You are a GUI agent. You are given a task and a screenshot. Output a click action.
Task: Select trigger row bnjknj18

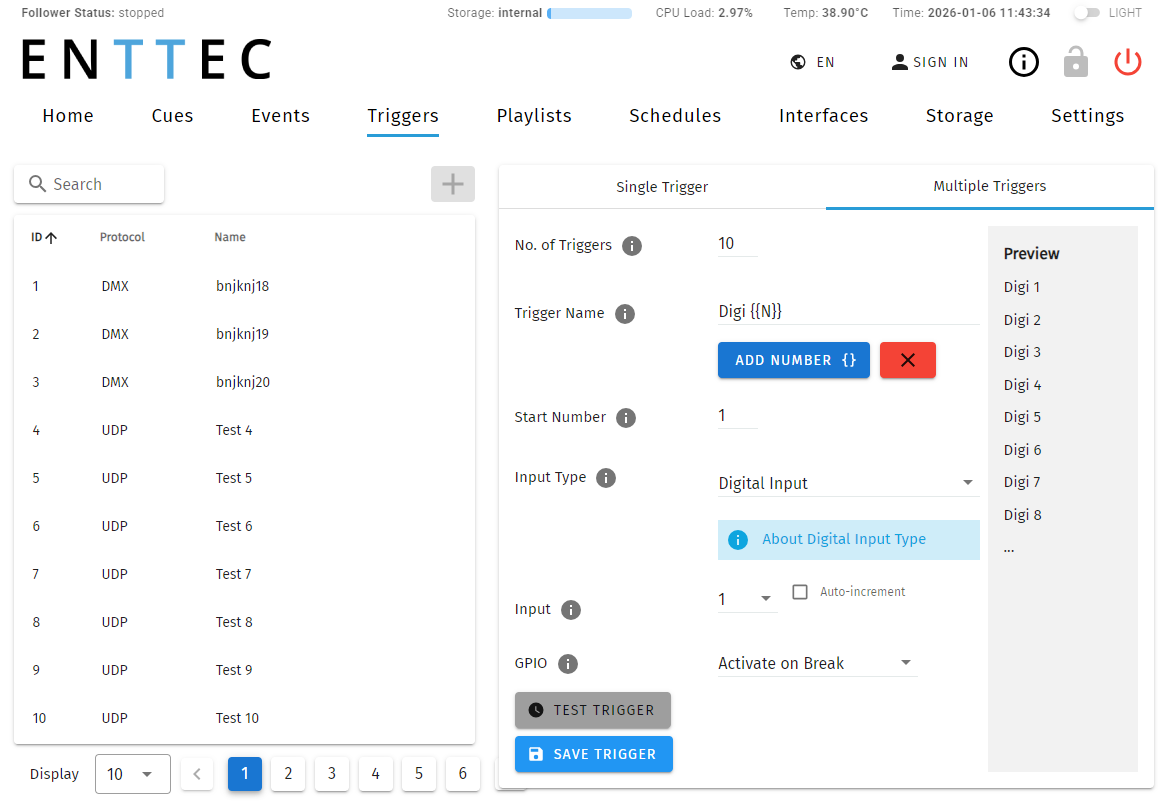[244, 286]
